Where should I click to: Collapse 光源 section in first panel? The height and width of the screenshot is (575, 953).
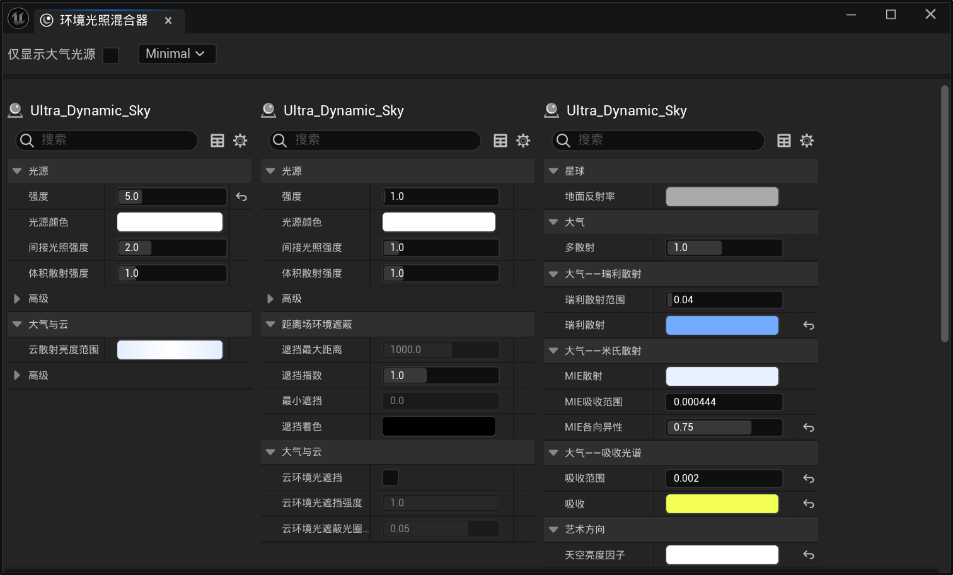[x=17, y=171]
